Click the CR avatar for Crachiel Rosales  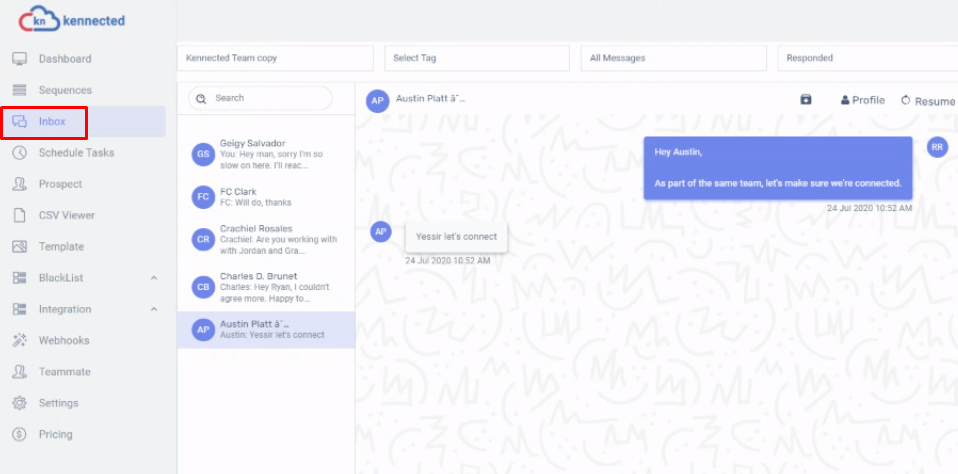coord(203,239)
